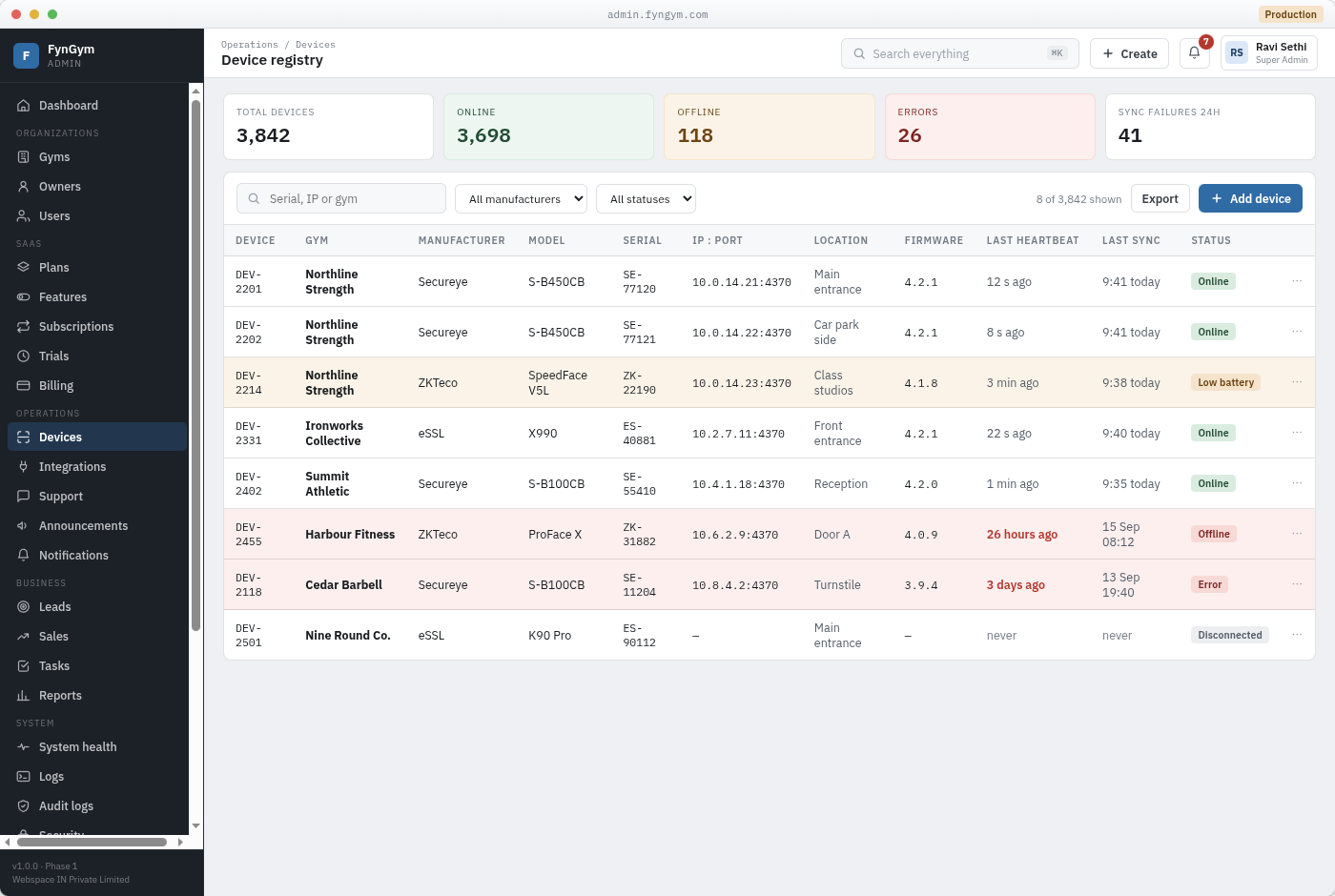Click the Reports chart icon
Viewport: 1335px width, 896px height.
(24, 696)
